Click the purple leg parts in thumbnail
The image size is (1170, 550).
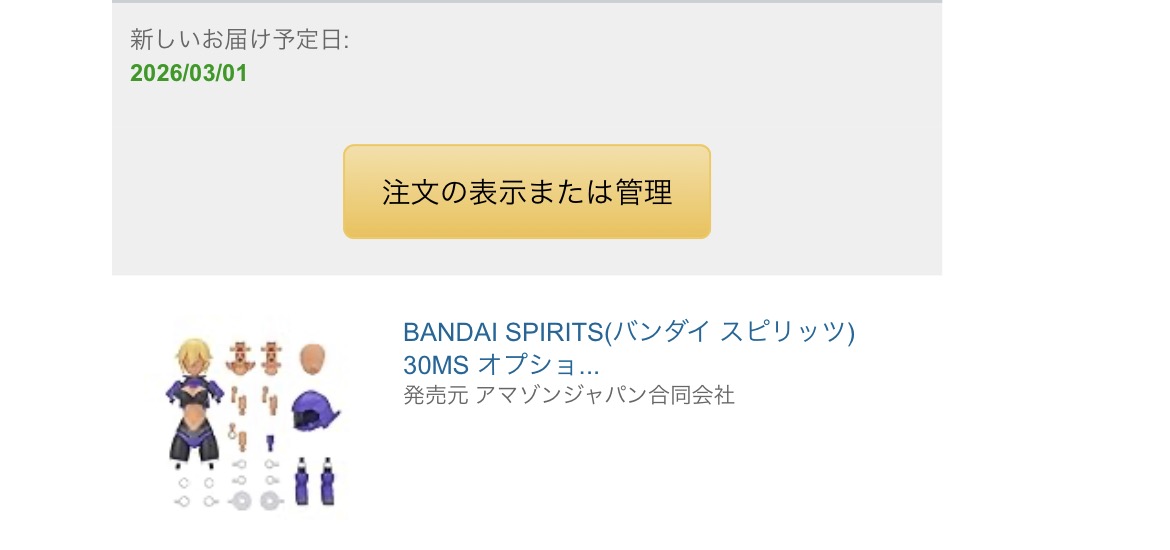coord(315,480)
